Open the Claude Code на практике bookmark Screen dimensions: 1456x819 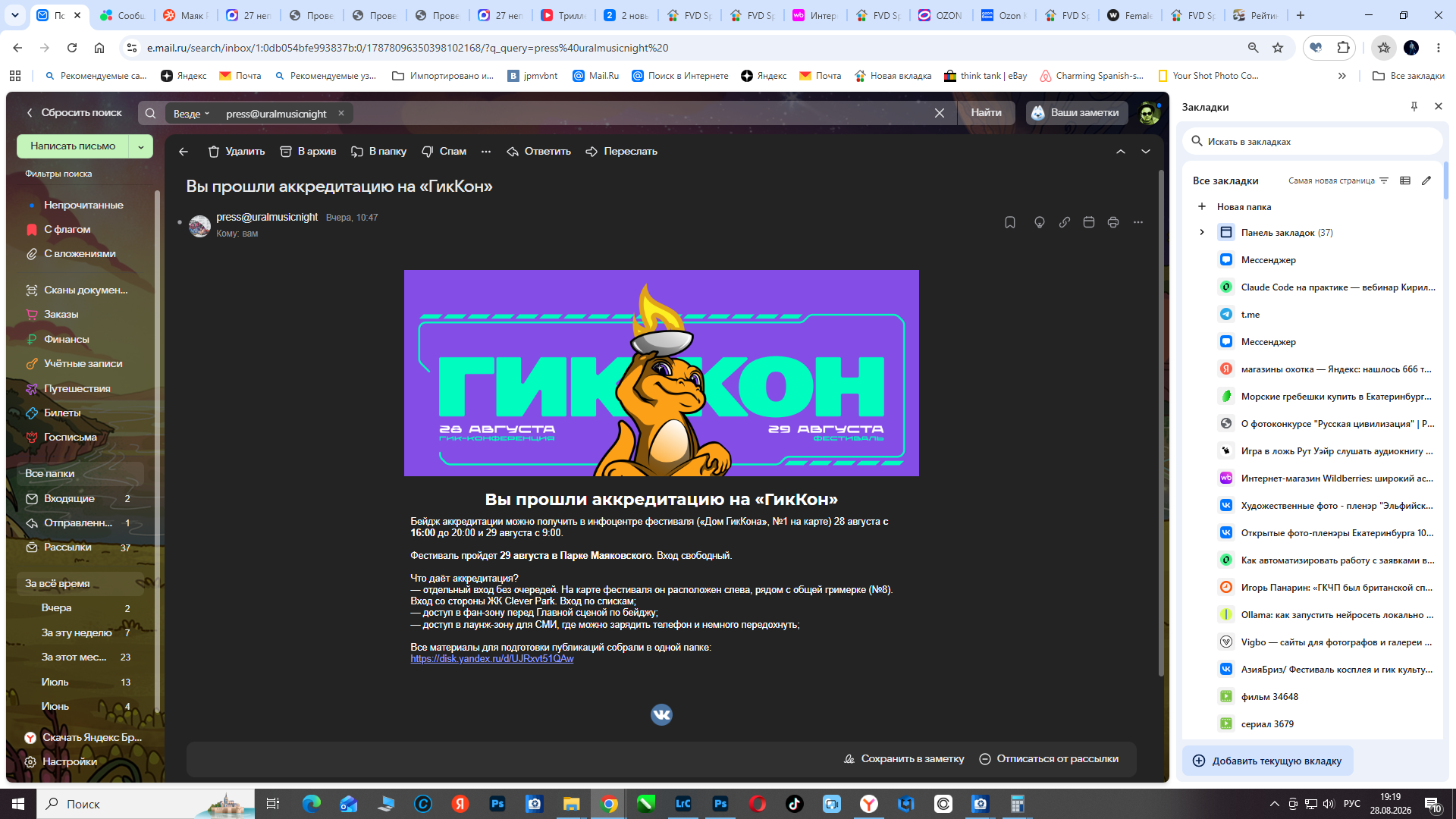pos(1327,287)
